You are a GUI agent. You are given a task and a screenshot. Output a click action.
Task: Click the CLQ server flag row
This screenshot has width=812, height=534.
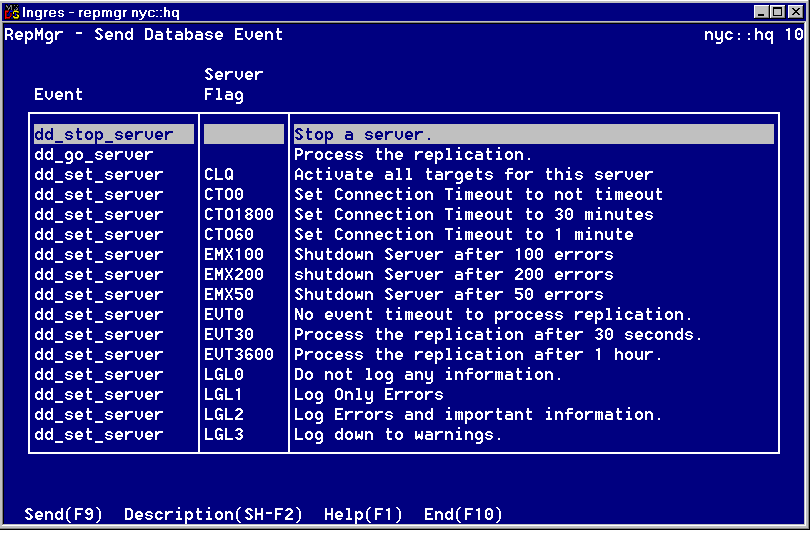(x=219, y=175)
